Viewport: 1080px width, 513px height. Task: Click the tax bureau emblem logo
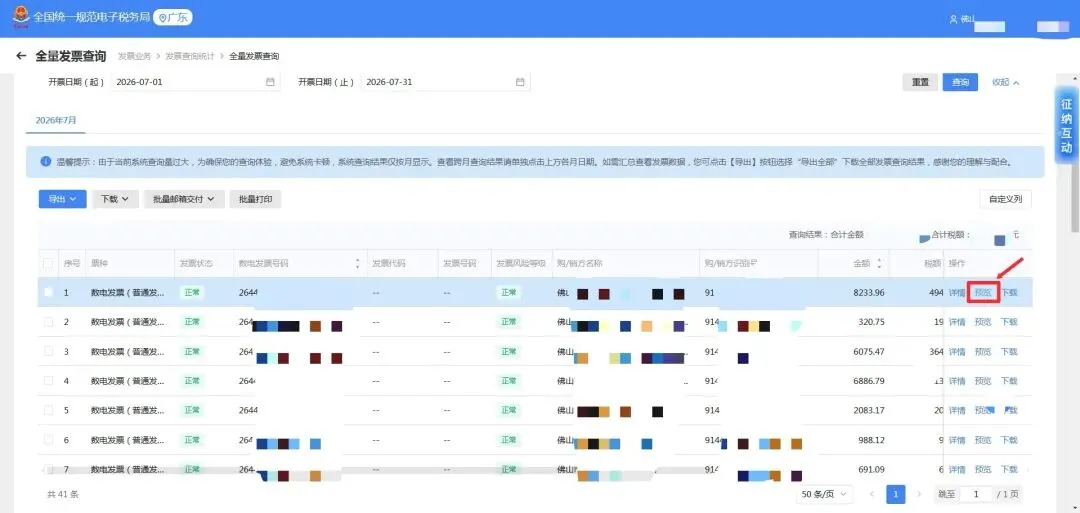pos(21,17)
